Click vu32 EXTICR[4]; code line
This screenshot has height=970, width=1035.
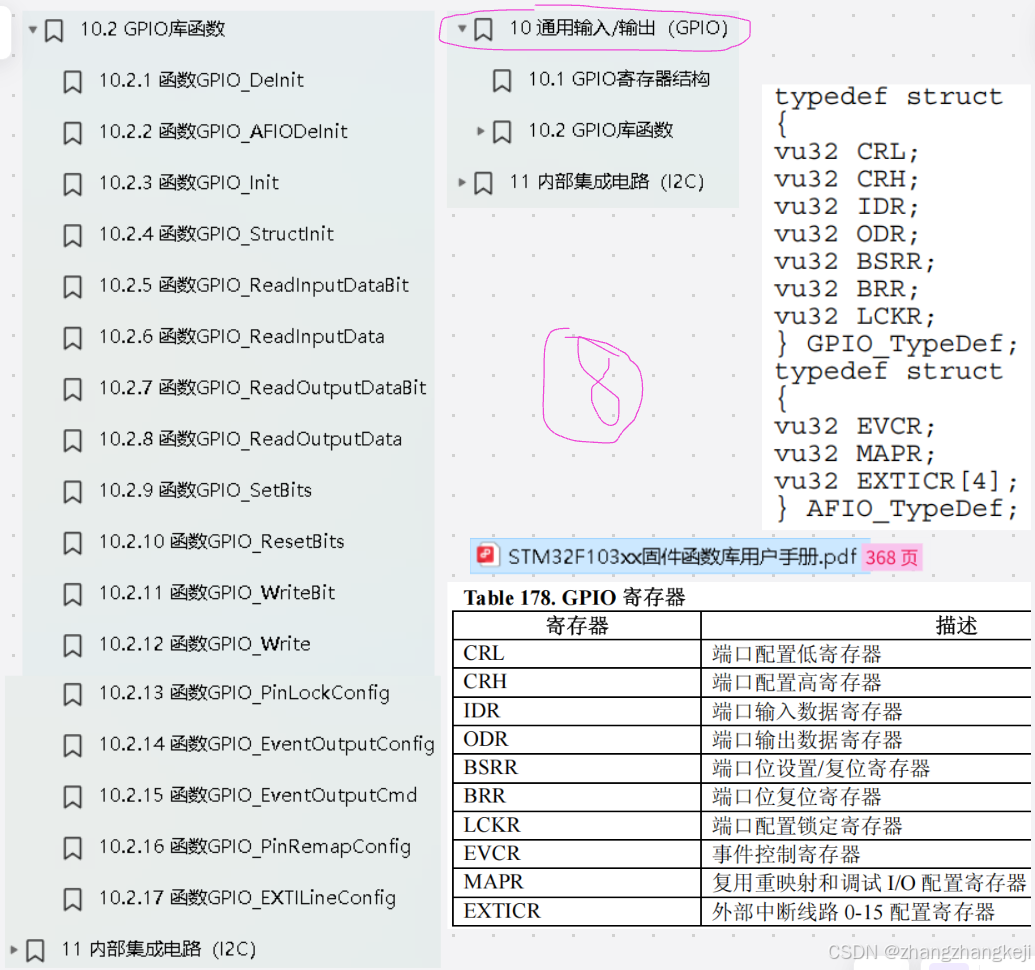click(896, 481)
